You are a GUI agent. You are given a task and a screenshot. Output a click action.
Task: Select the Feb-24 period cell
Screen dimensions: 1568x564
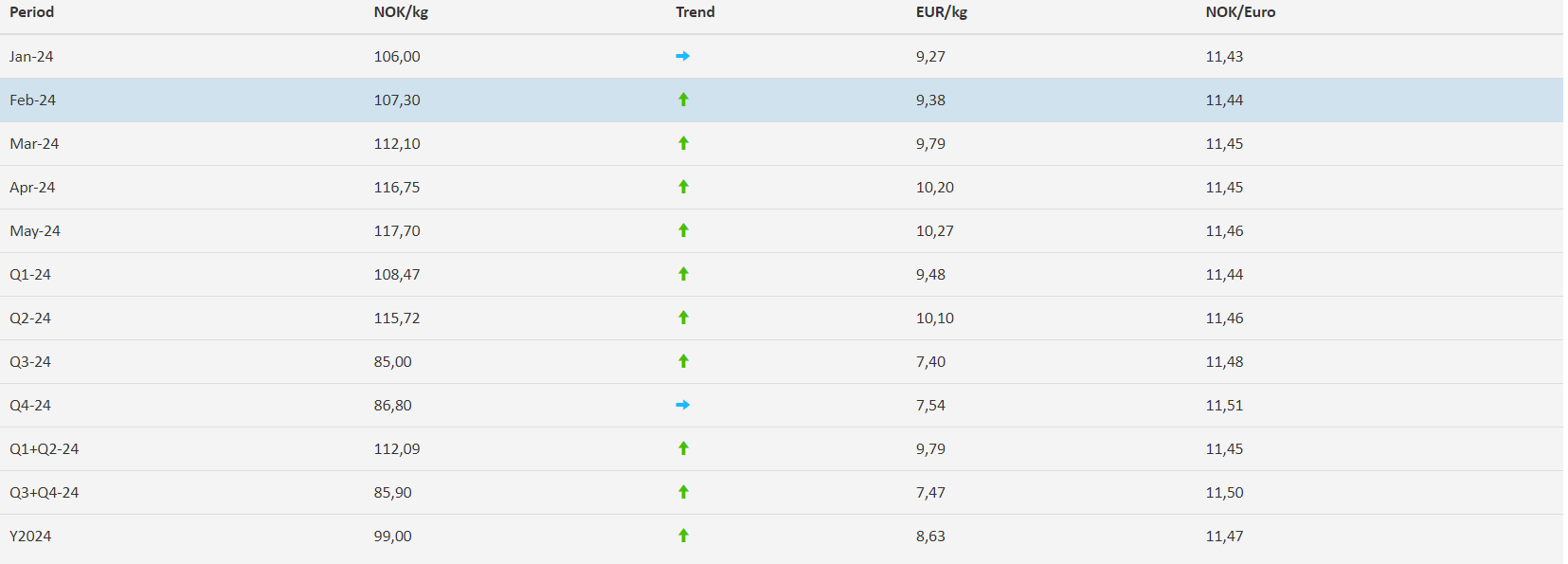tap(33, 100)
